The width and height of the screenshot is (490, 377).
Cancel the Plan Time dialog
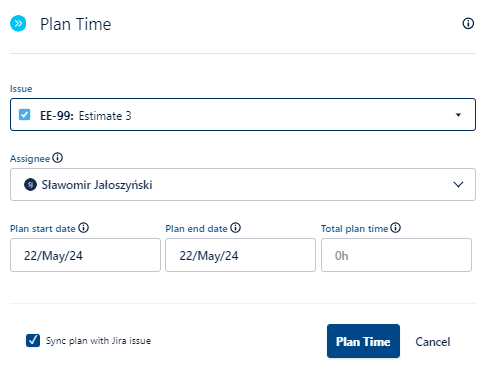(x=433, y=342)
